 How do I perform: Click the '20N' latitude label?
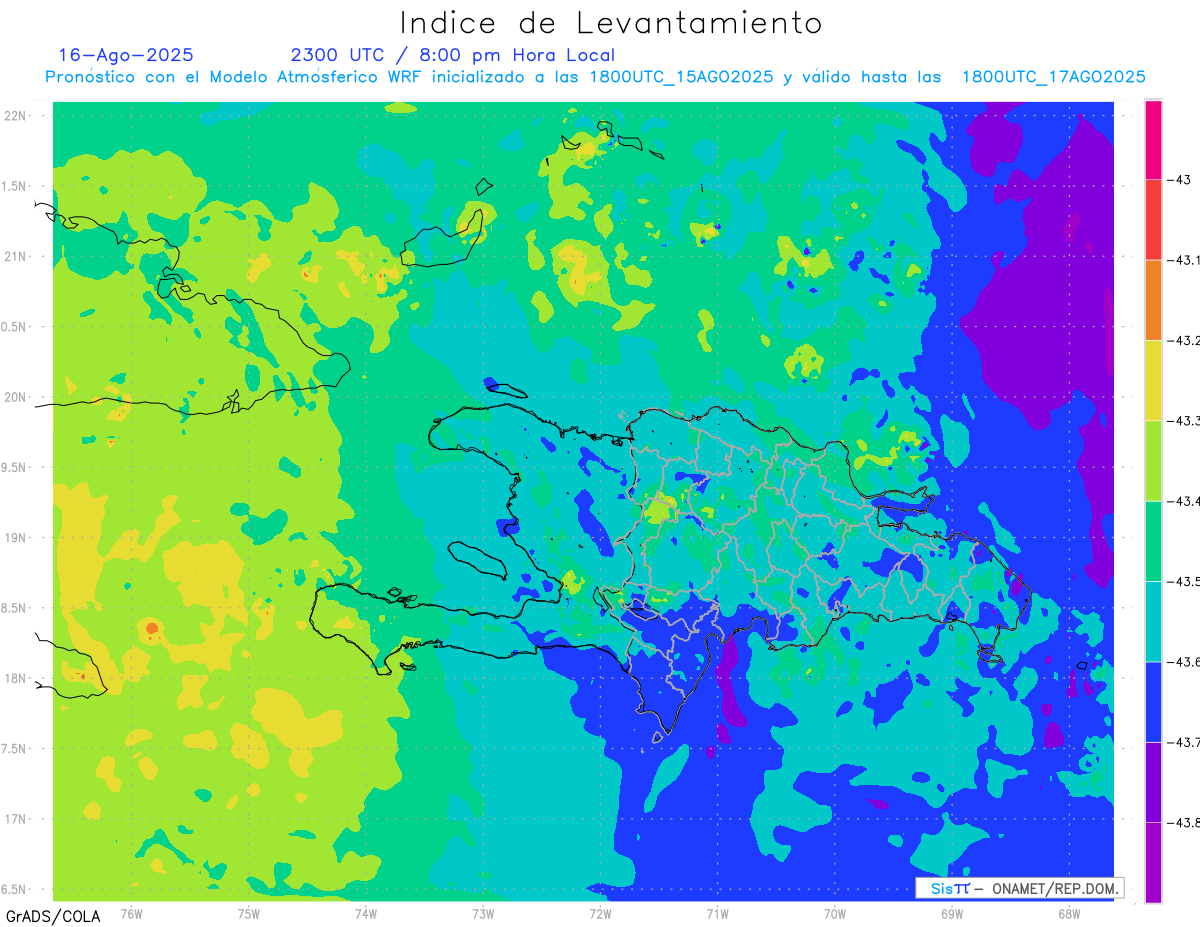16,397
